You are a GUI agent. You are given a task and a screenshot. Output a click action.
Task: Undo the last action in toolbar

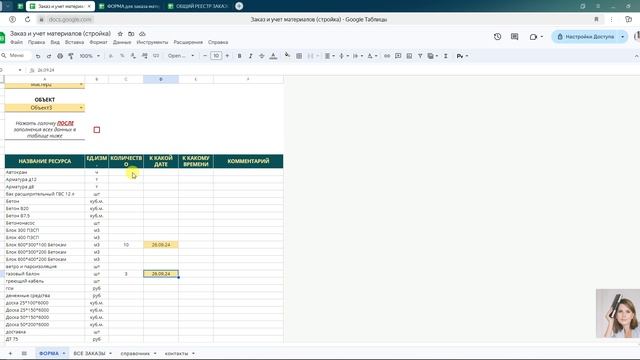(x=38, y=56)
